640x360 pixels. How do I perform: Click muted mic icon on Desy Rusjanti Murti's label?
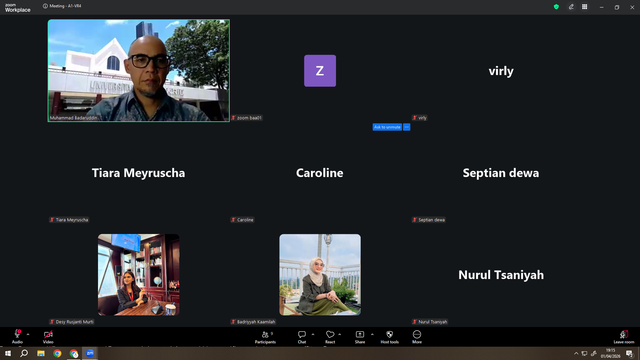tap(52, 322)
